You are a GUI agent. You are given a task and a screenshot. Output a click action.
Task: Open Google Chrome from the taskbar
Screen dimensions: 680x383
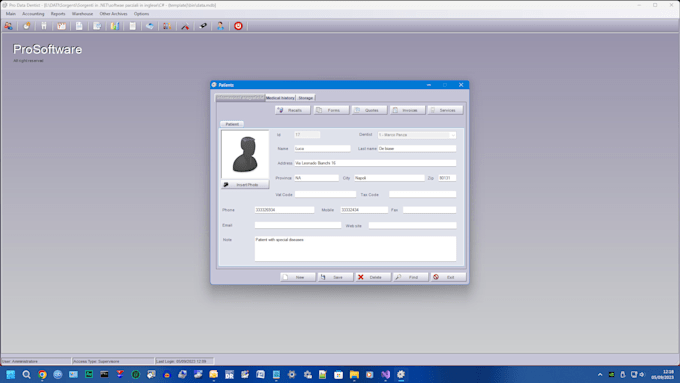coord(42,375)
